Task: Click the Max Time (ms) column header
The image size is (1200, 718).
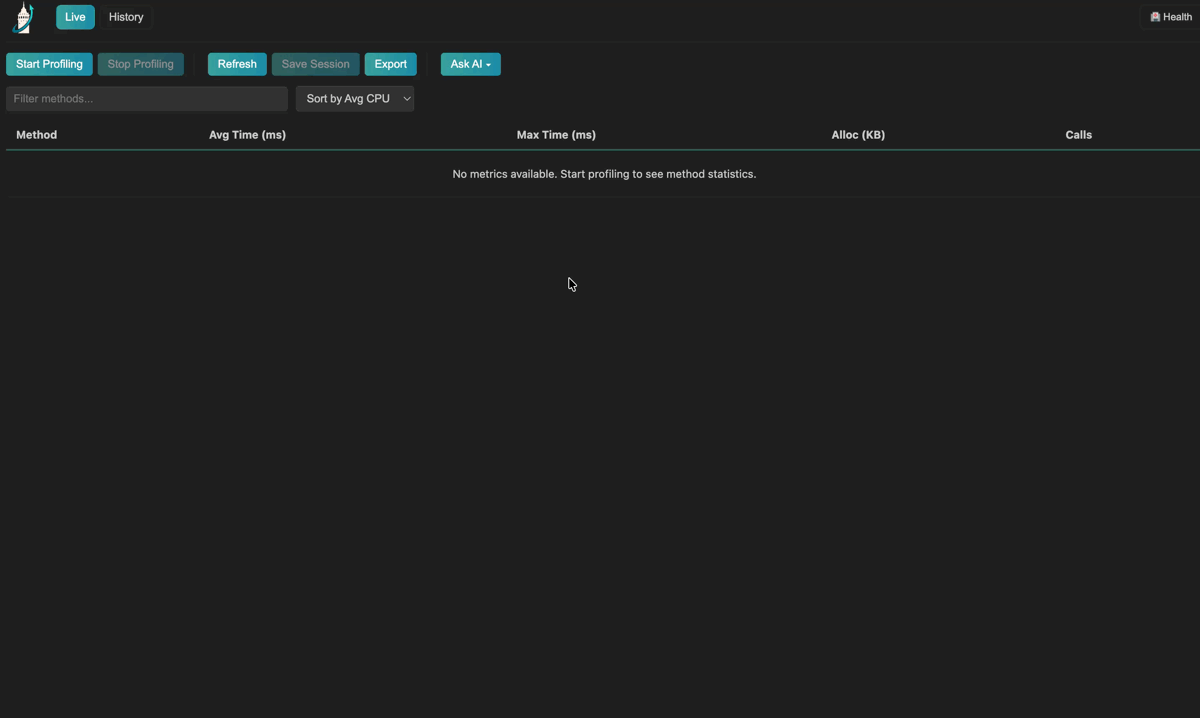Action: coord(556,134)
